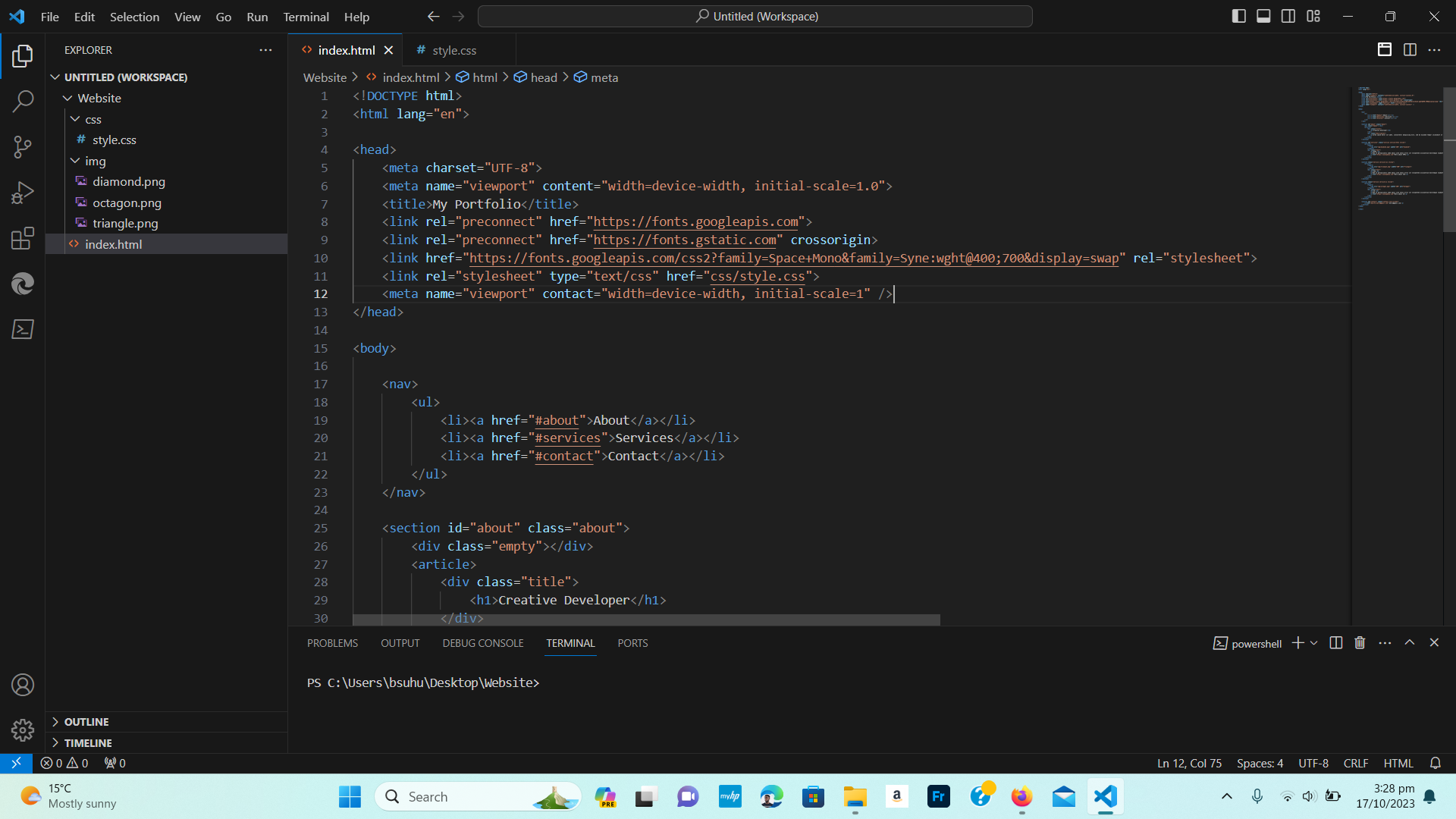Open the Terminal menu
This screenshot has height=819, width=1456.
click(x=306, y=17)
